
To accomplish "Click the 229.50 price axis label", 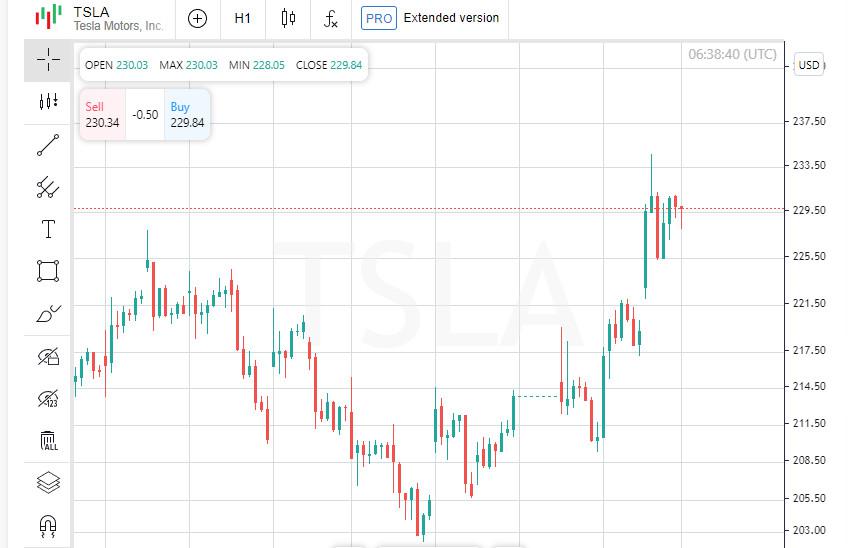I will (809, 210).
